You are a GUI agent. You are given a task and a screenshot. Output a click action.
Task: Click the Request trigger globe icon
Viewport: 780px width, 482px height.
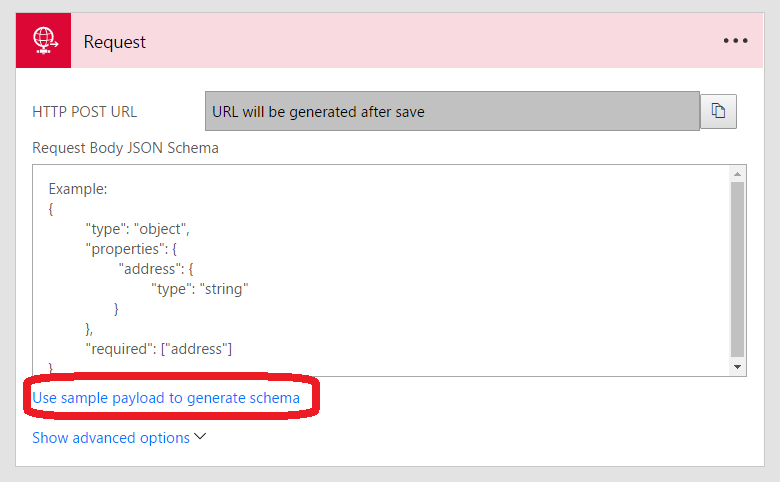[x=43, y=41]
